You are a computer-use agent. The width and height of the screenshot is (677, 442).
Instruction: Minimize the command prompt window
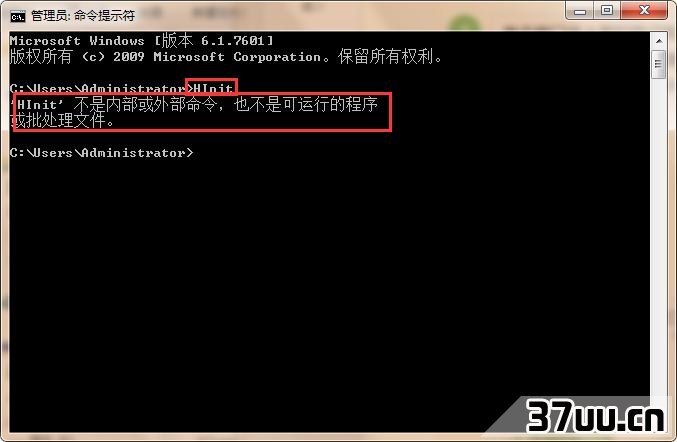pos(580,10)
